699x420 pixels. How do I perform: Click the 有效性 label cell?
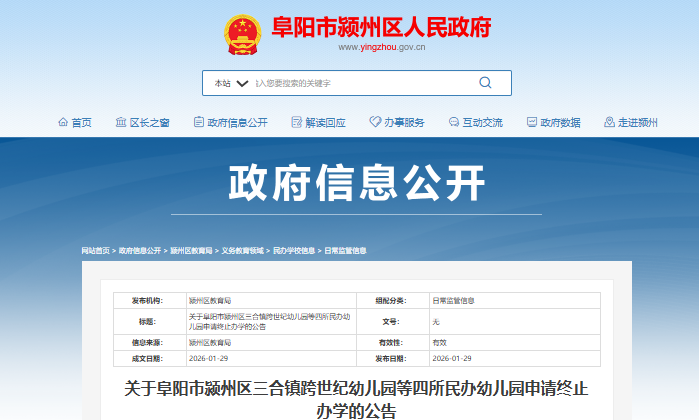point(393,342)
